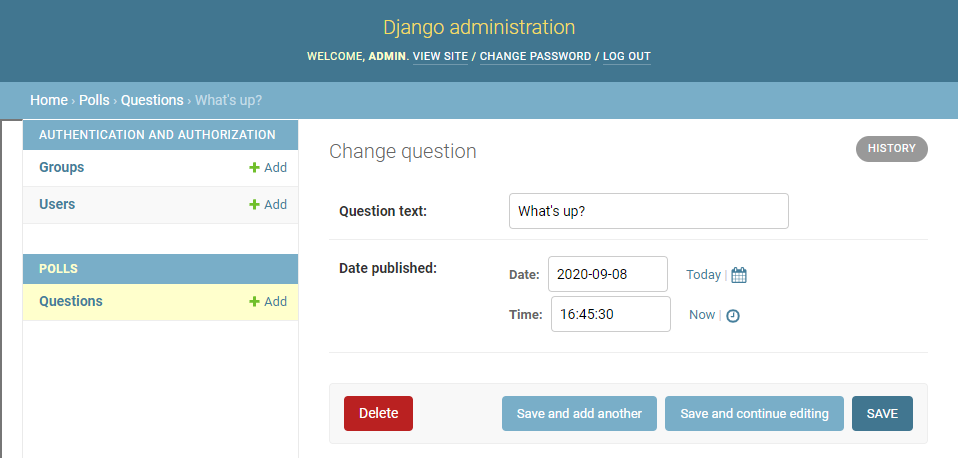958x458 pixels.
Task: Click the "What's up?" breadcrumb text
Action: [x=229, y=100]
